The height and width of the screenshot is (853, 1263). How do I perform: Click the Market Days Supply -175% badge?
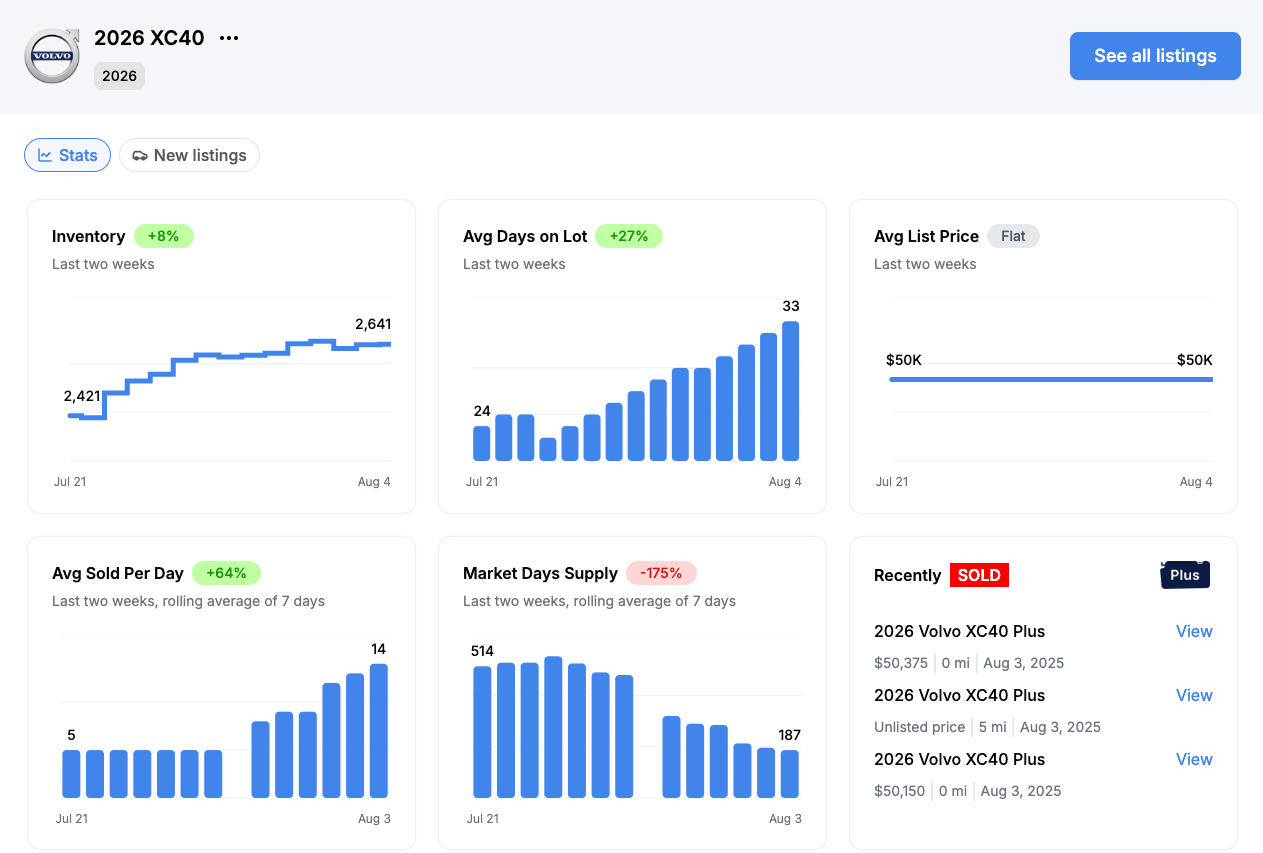click(x=661, y=573)
